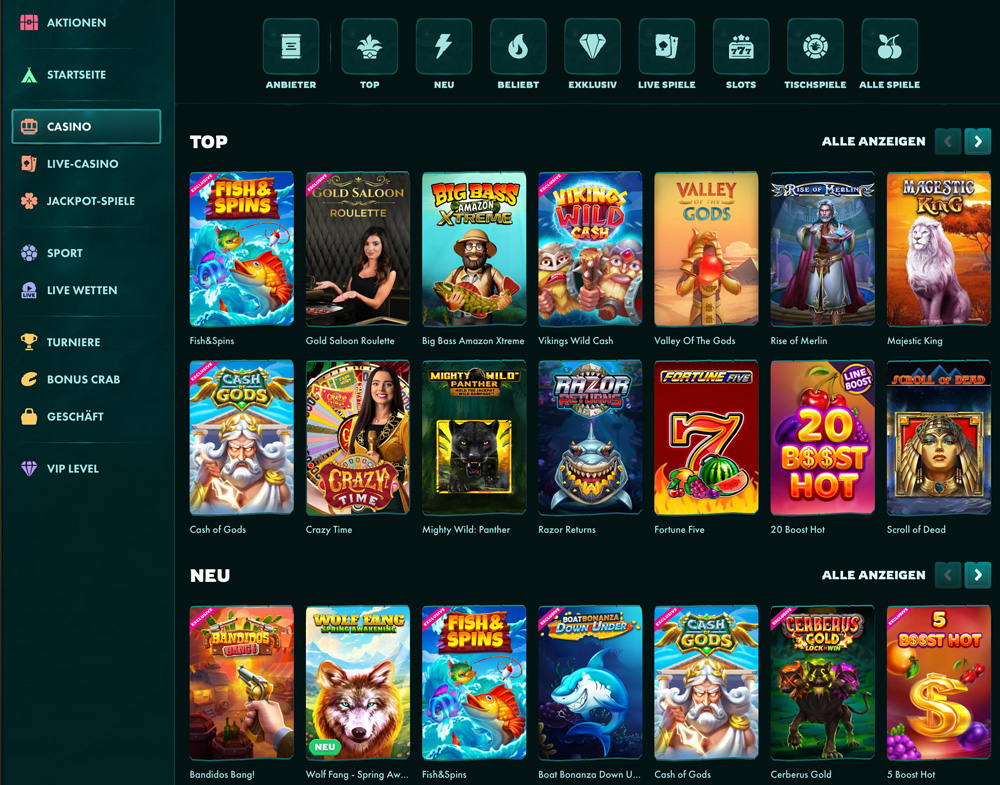Open 5 Boost Hot game thumbnail
This screenshot has width=1000, height=785.
(x=939, y=683)
